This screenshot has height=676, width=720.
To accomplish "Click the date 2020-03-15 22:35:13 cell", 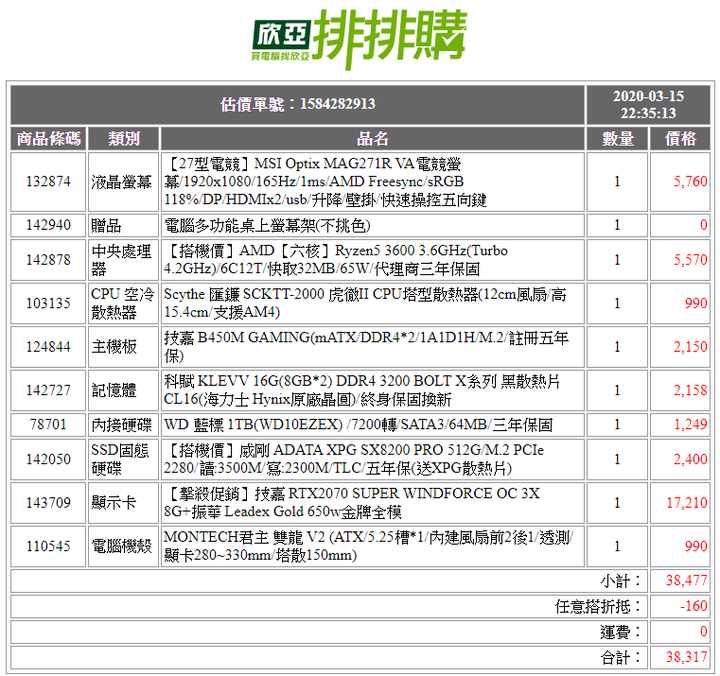I will click(x=648, y=105).
